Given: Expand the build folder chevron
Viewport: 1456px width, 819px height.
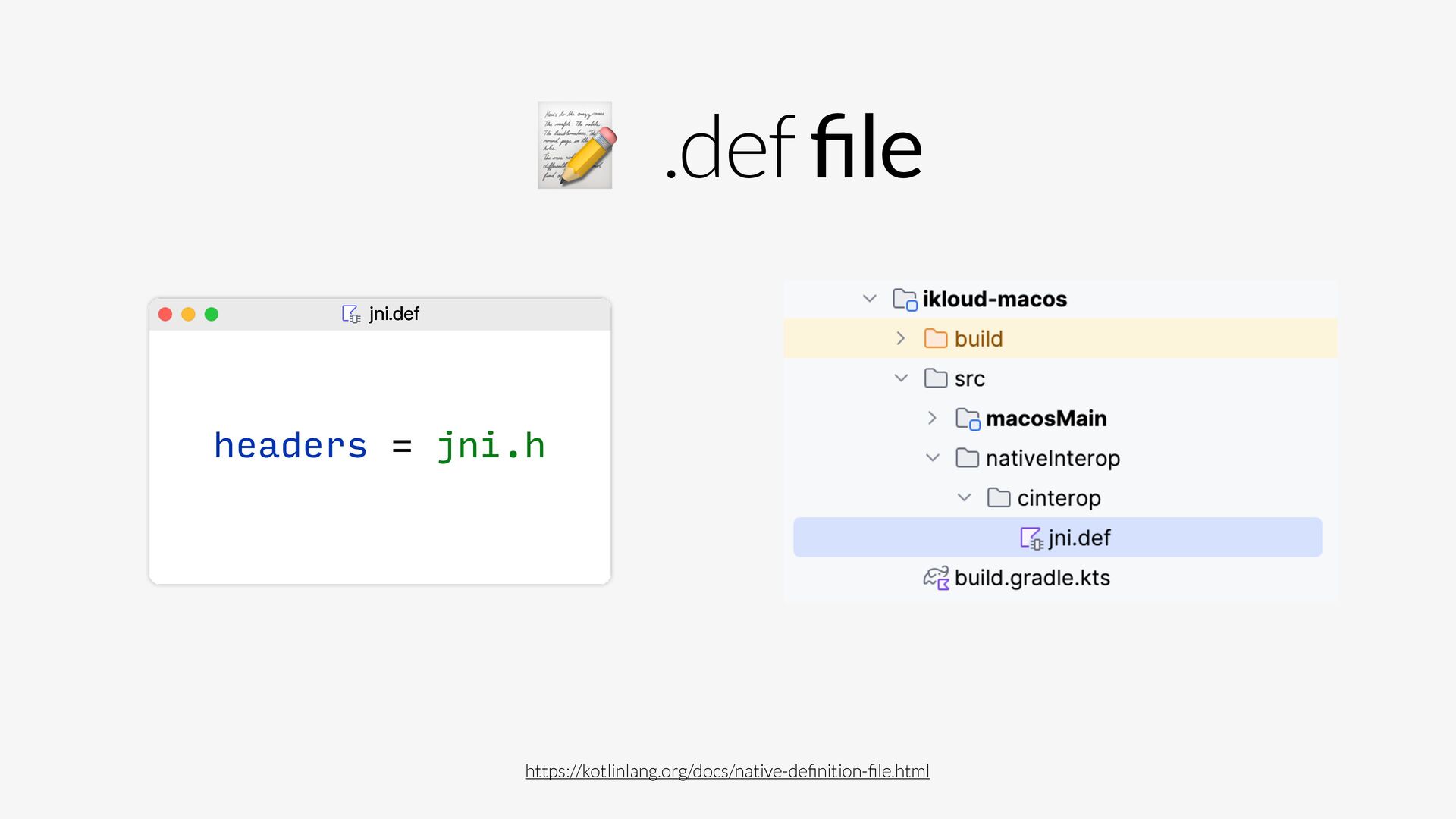Looking at the screenshot, I should (x=901, y=338).
